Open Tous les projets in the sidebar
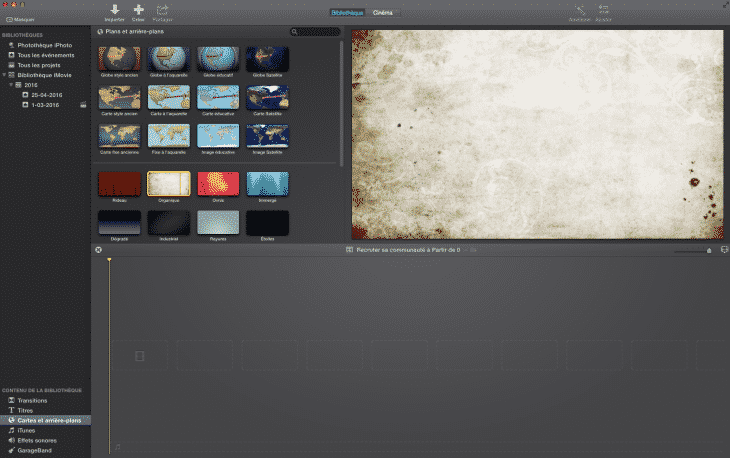Viewport: 730px width, 458px height. [38, 64]
